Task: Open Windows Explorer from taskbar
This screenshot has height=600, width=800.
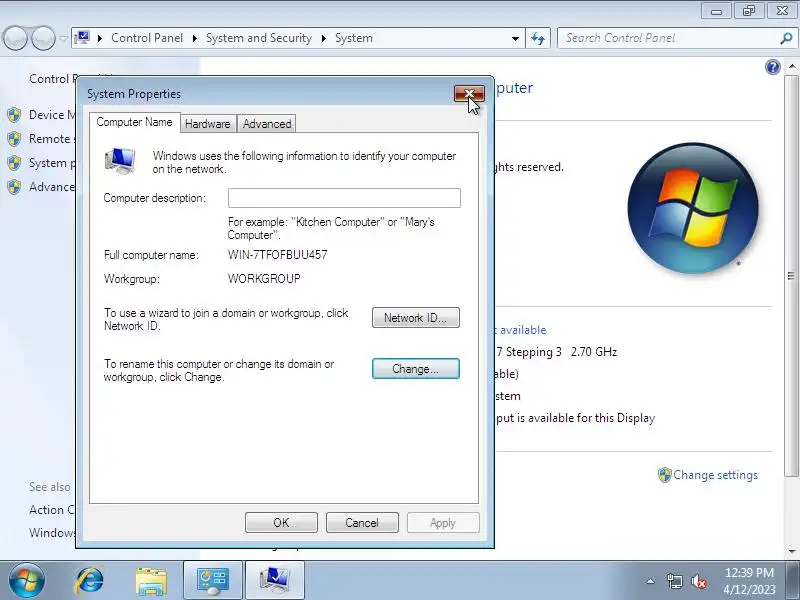Action: [x=151, y=581]
